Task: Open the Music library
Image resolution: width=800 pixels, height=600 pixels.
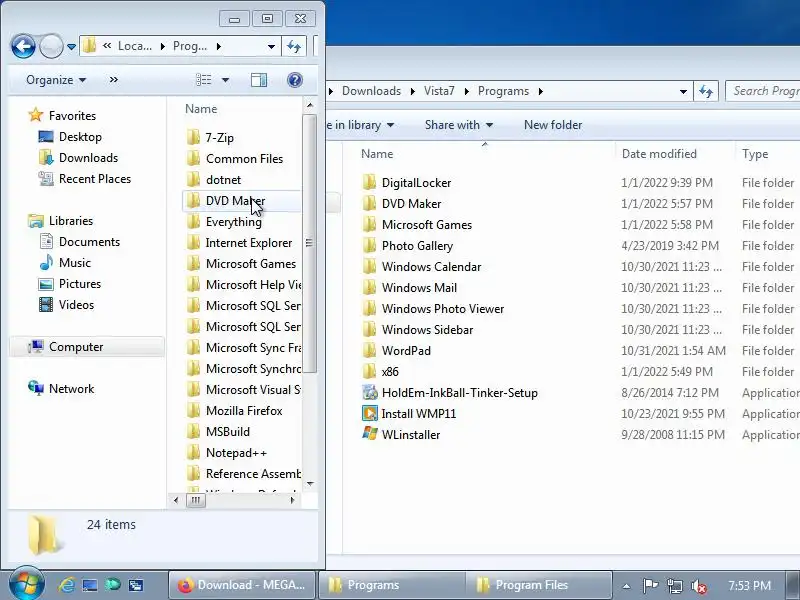Action: [74, 263]
